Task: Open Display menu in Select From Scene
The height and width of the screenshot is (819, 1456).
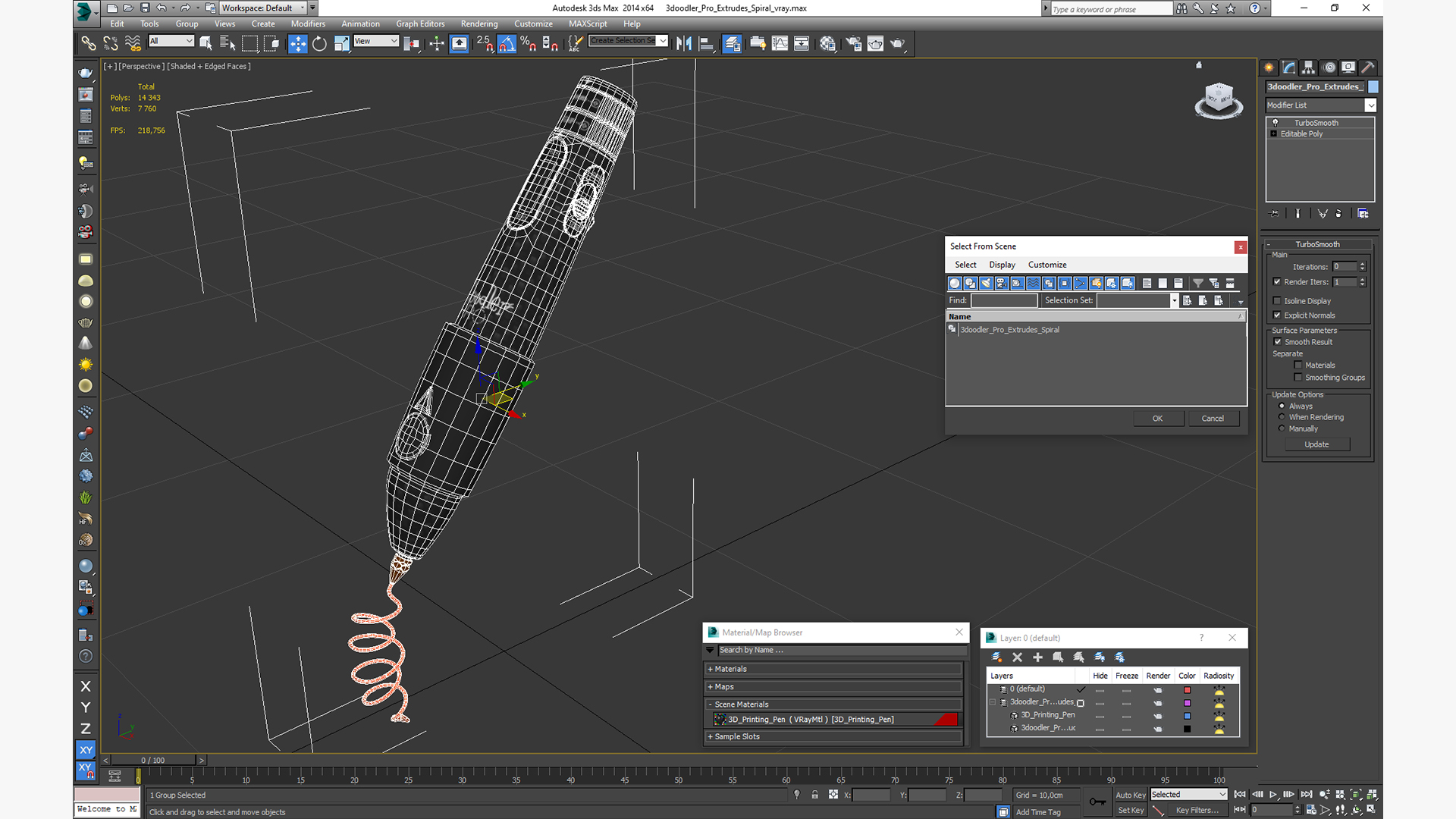Action: tap(1002, 265)
